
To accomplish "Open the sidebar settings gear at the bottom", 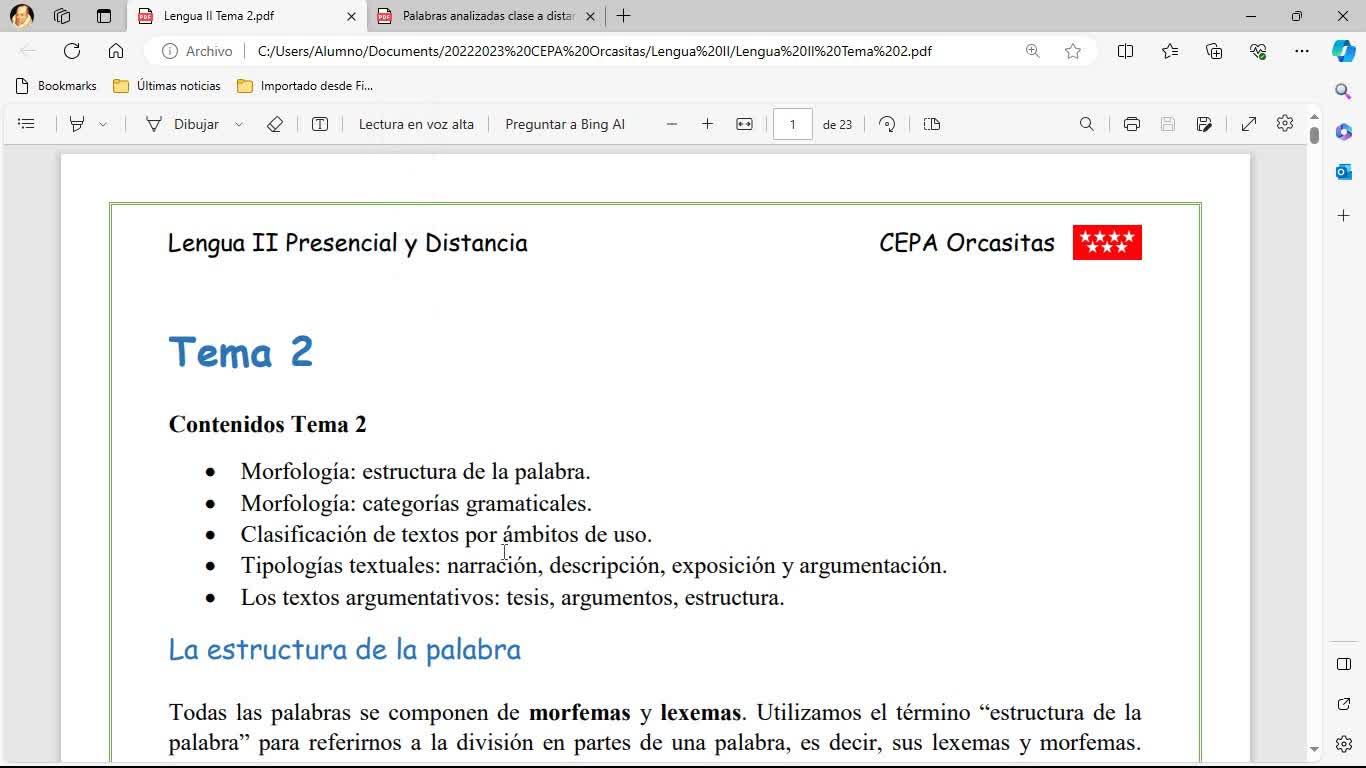I will 1343,745.
